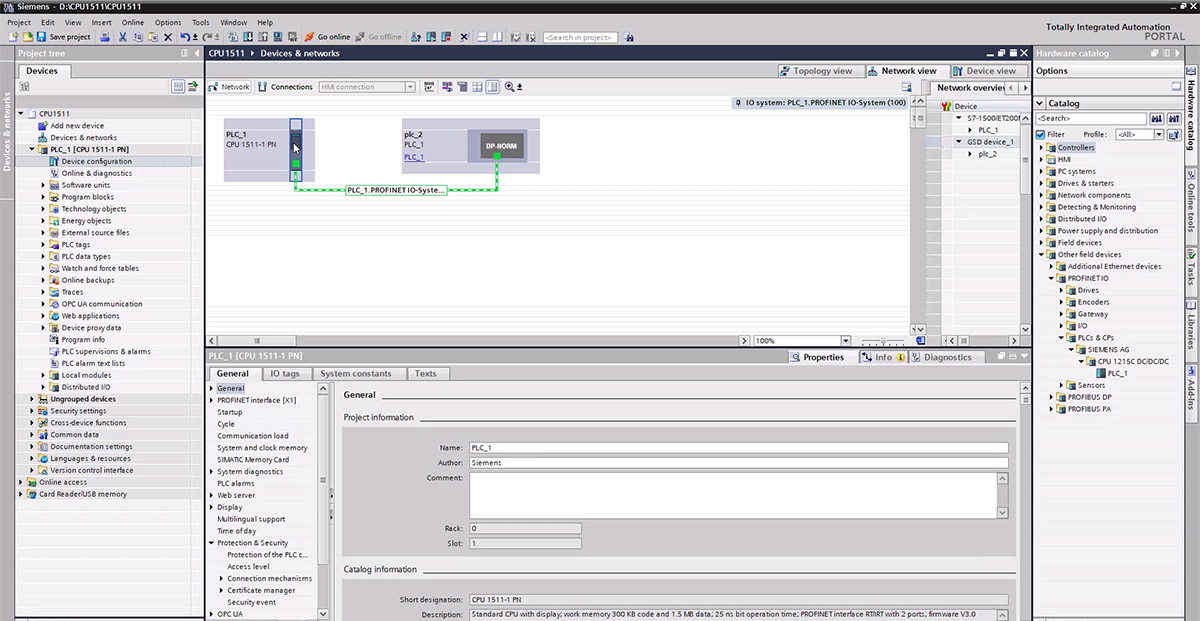Screen dimensions: 1200x621
Task: Open the HMI connection type dropdown
Action: [x=410, y=87]
